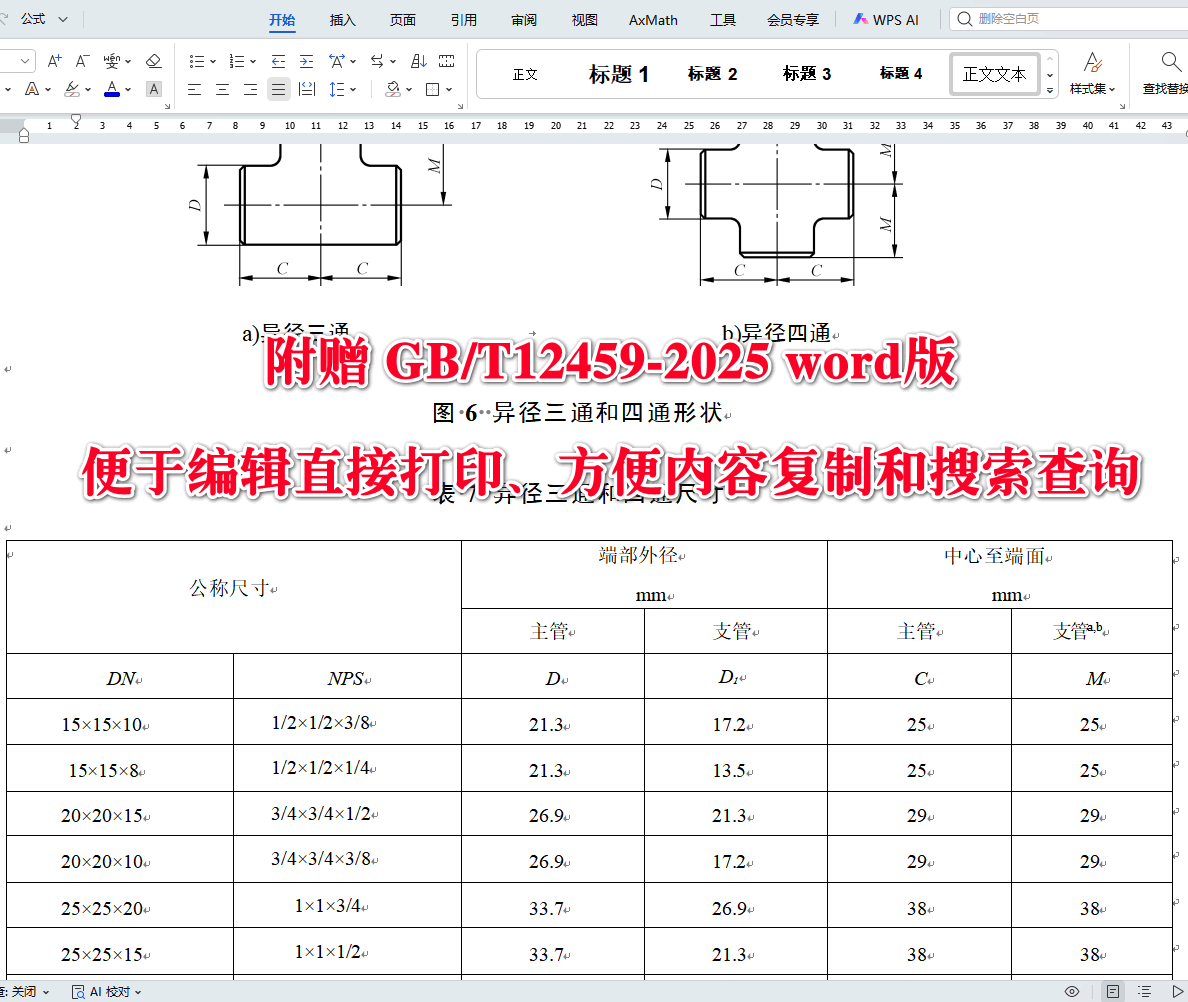Select the sort icon in the ribbon

pos(421,61)
